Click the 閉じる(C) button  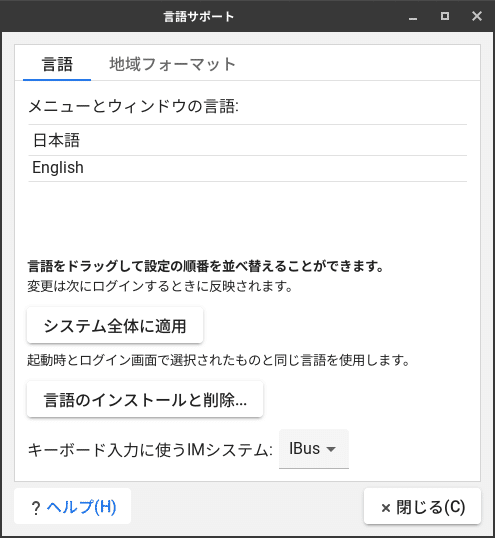pyautogui.click(x=422, y=506)
